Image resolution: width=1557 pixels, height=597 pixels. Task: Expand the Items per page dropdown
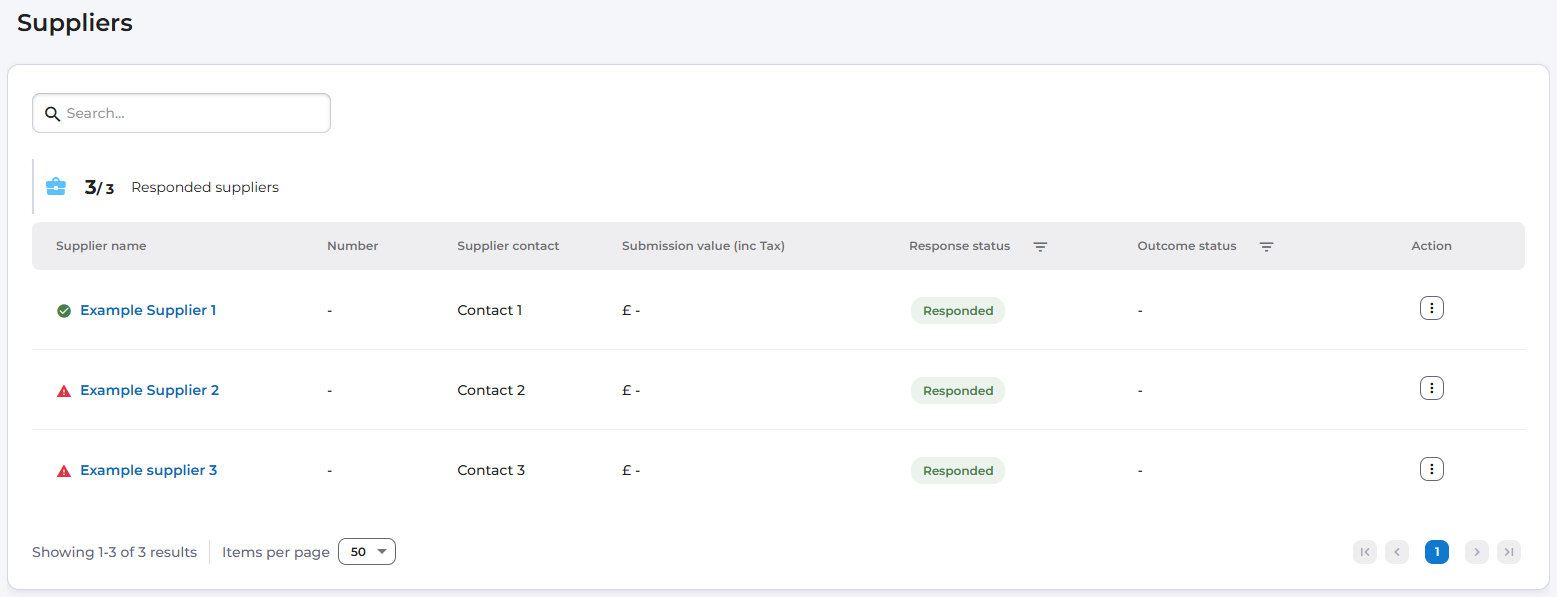(x=367, y=552)
